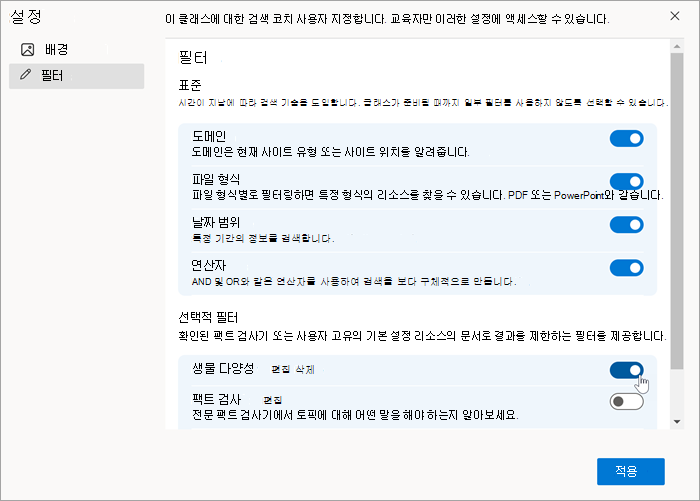Toggle the 연산자 filter switch
700x501 pixels.
626,268
